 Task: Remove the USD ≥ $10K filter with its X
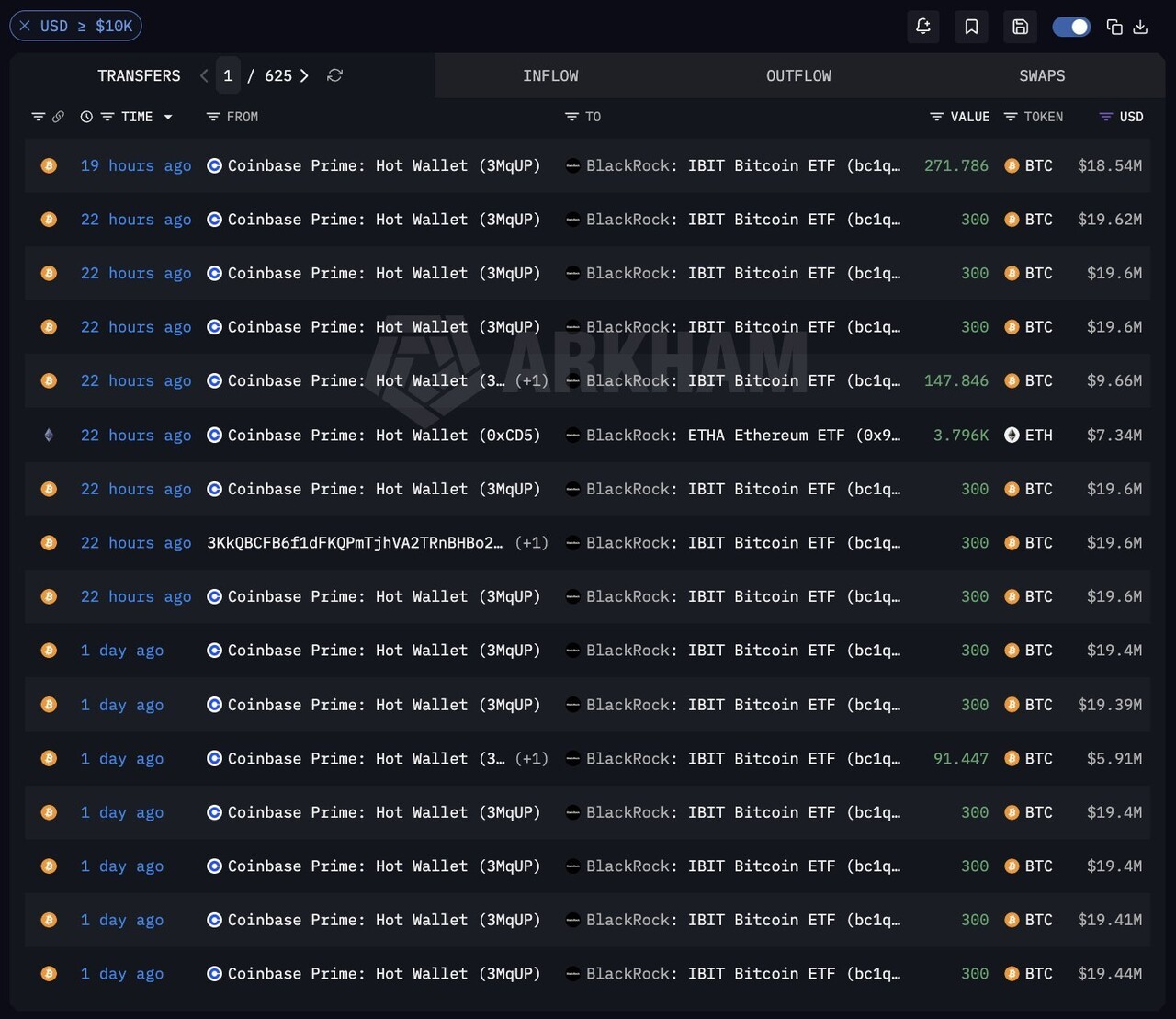[x=25, y=26]
